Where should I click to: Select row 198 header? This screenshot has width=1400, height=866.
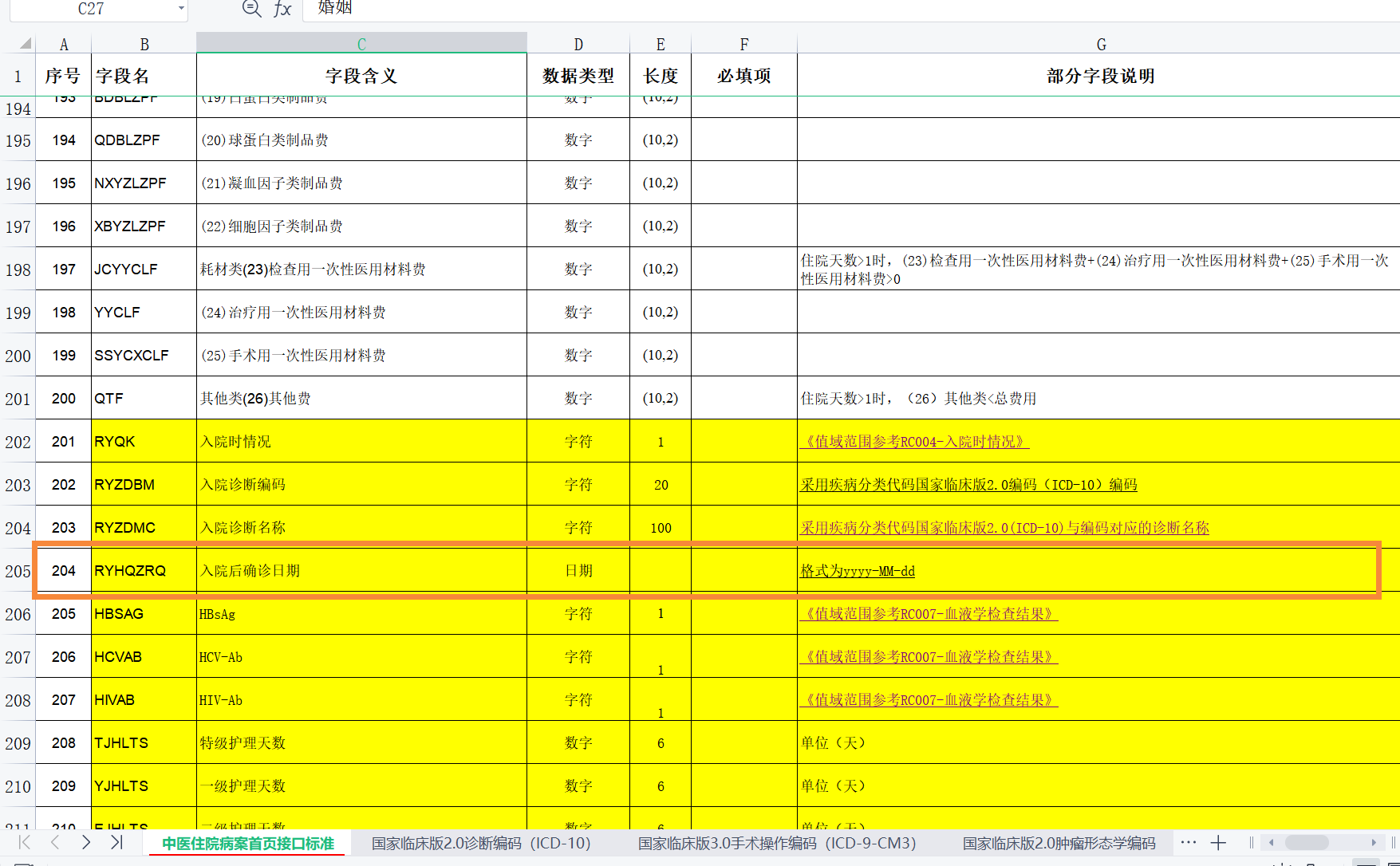point(18,270)
